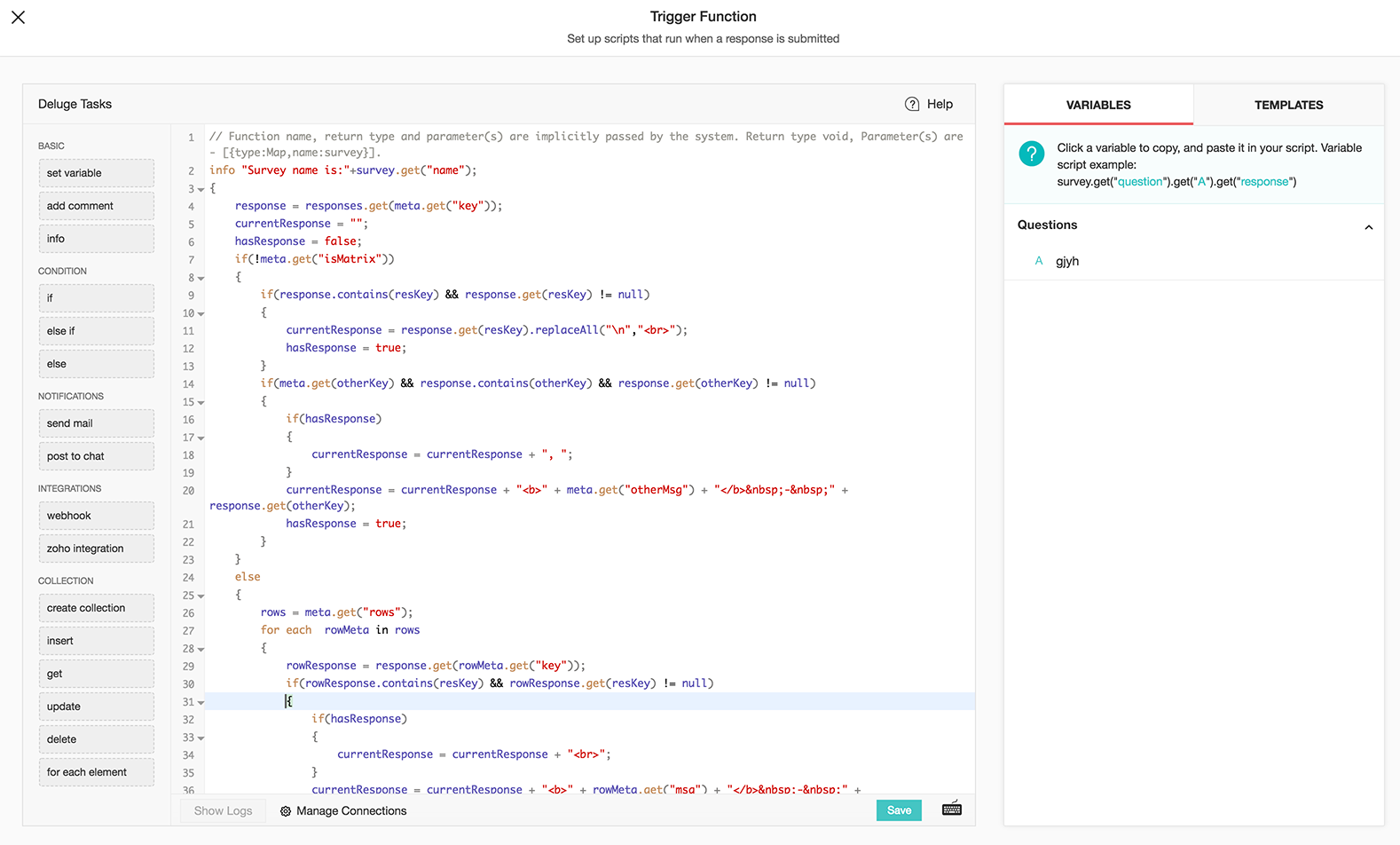Add a zoho integration task
Image resolution: width=1400 pixels, height=845 pixels.
(96, 549)
